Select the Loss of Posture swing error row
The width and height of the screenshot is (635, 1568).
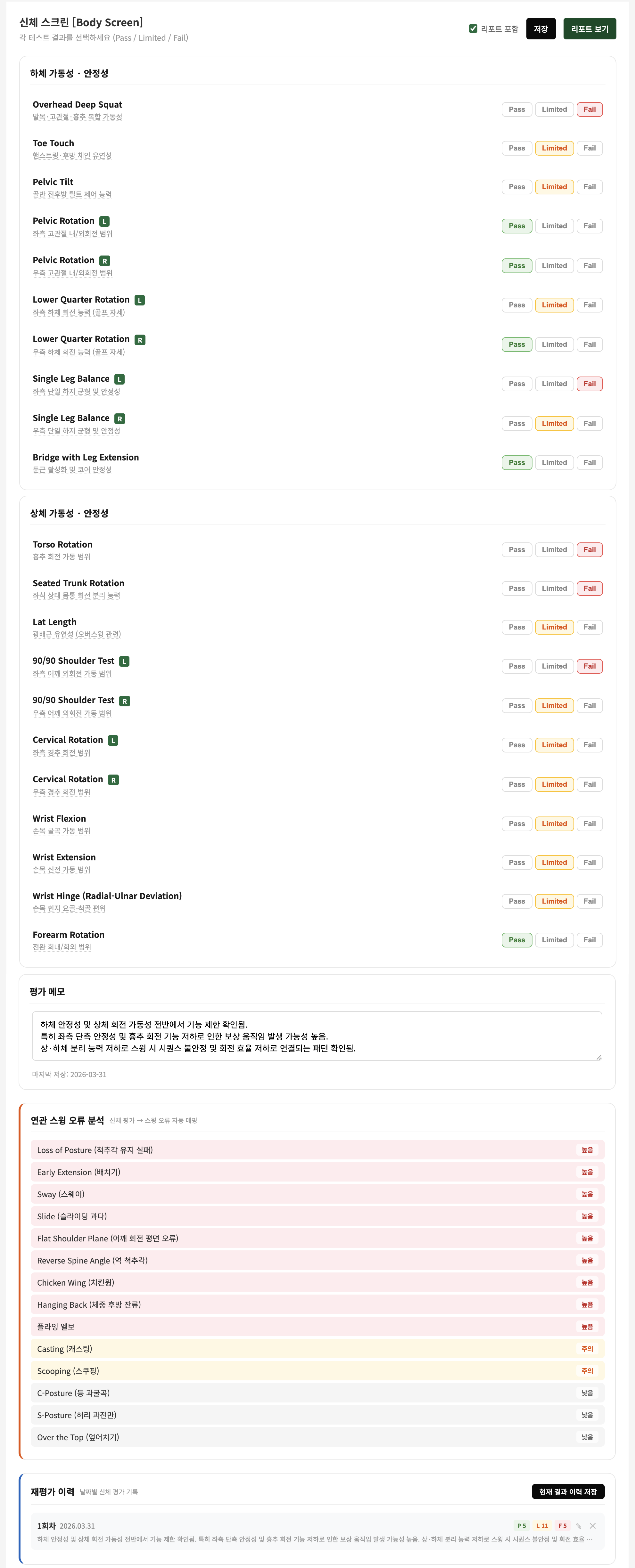[x=317, y=1150]
